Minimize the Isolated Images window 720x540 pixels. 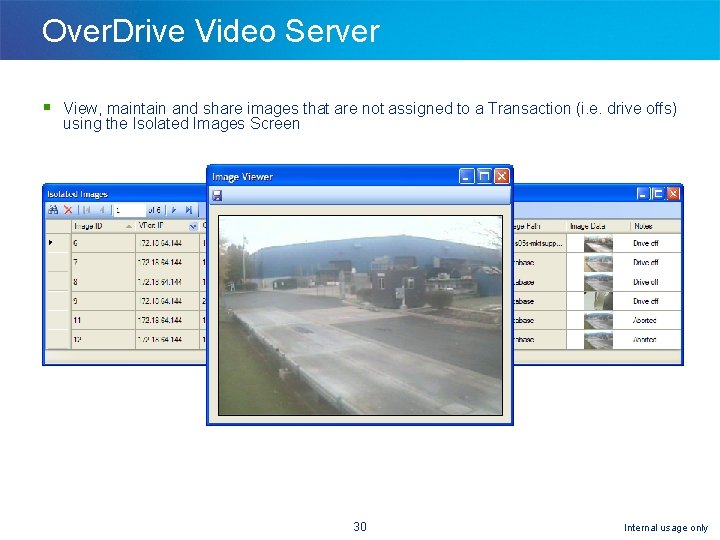click(643, 194)
